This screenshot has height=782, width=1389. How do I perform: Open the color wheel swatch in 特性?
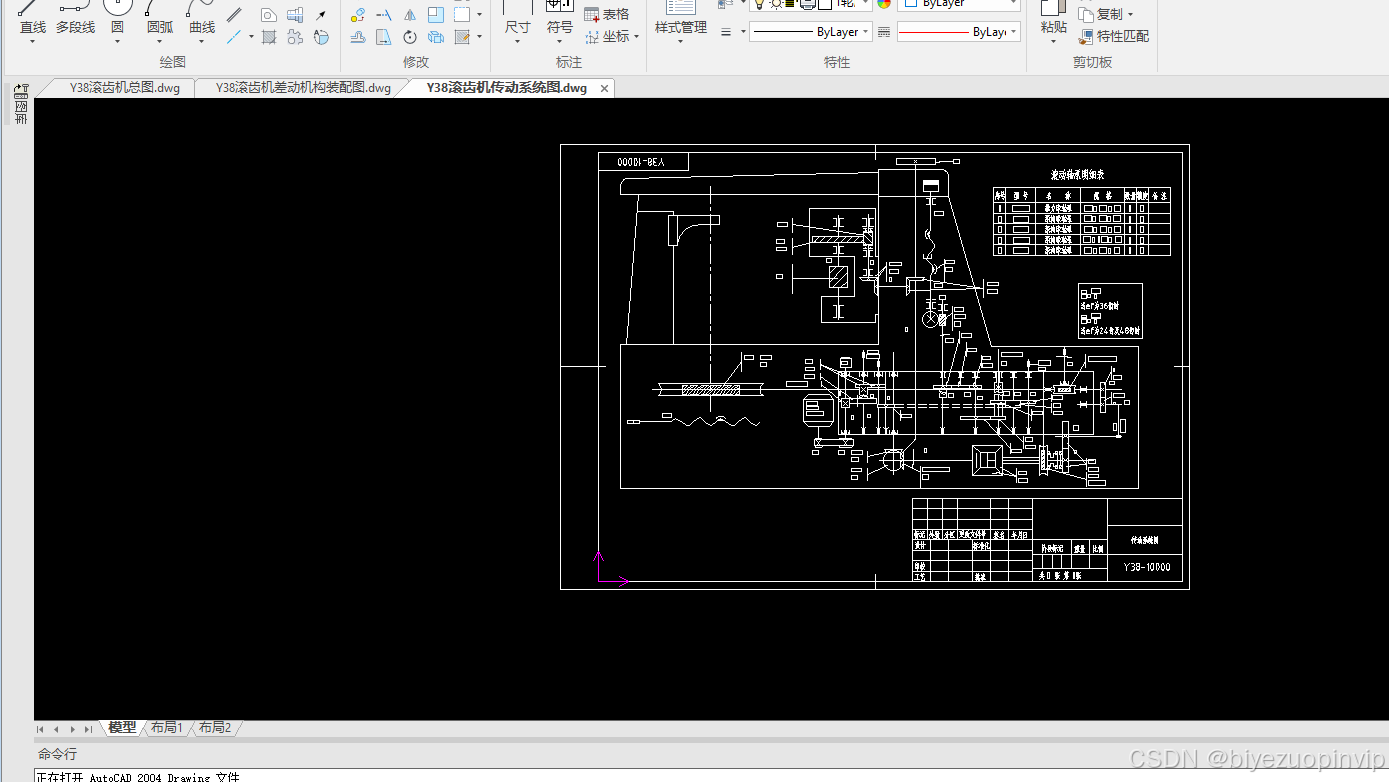[x=884, y=4]
